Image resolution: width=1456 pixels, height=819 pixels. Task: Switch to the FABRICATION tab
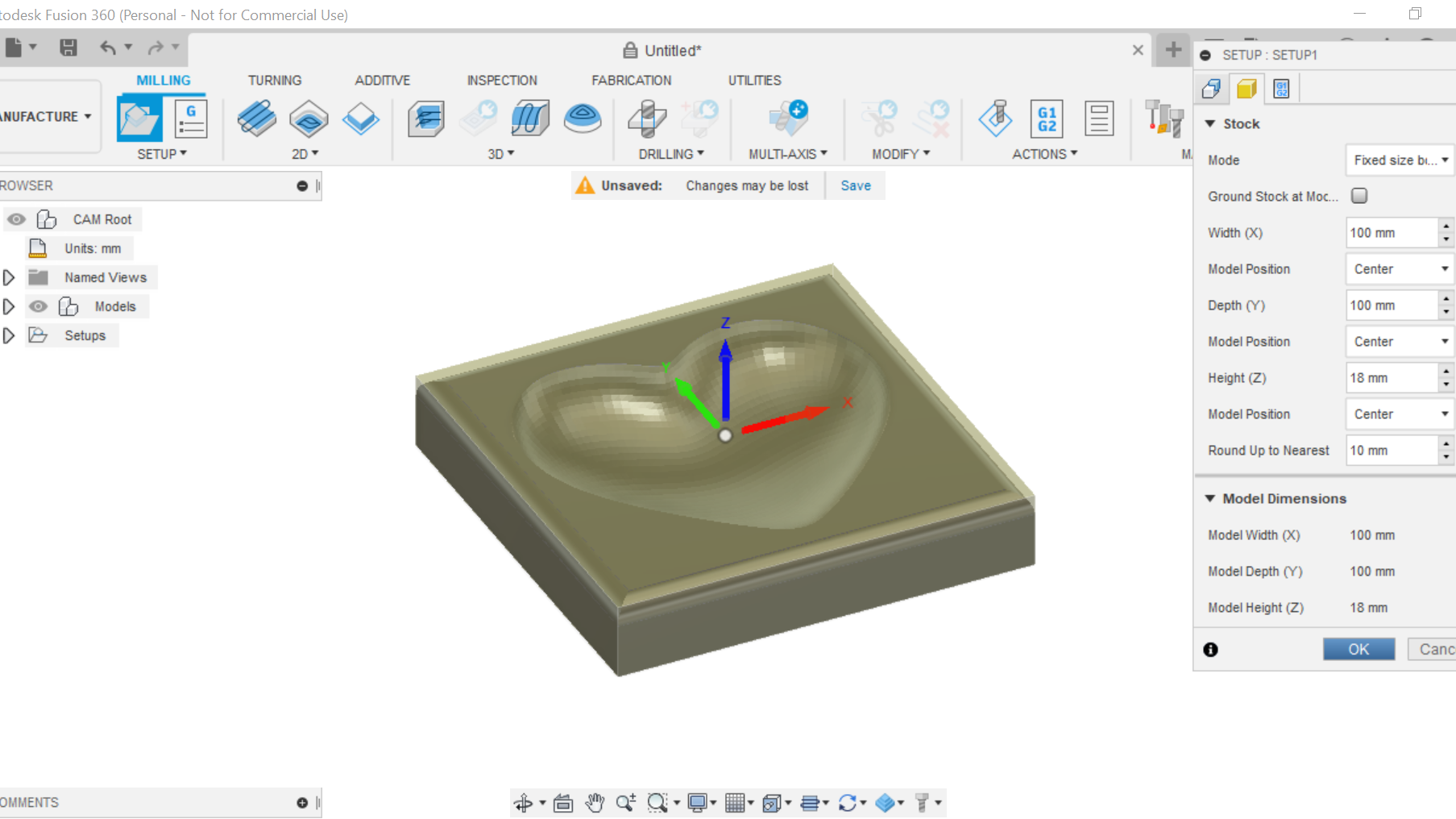632,81
